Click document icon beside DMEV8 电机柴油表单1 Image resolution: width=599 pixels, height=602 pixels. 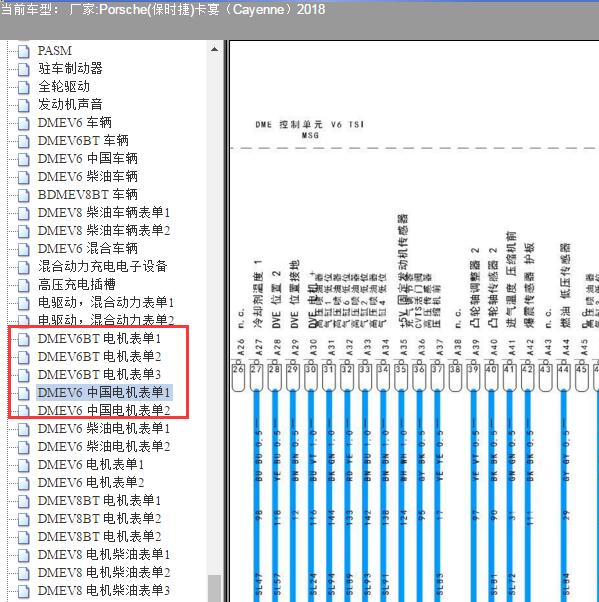23,555
